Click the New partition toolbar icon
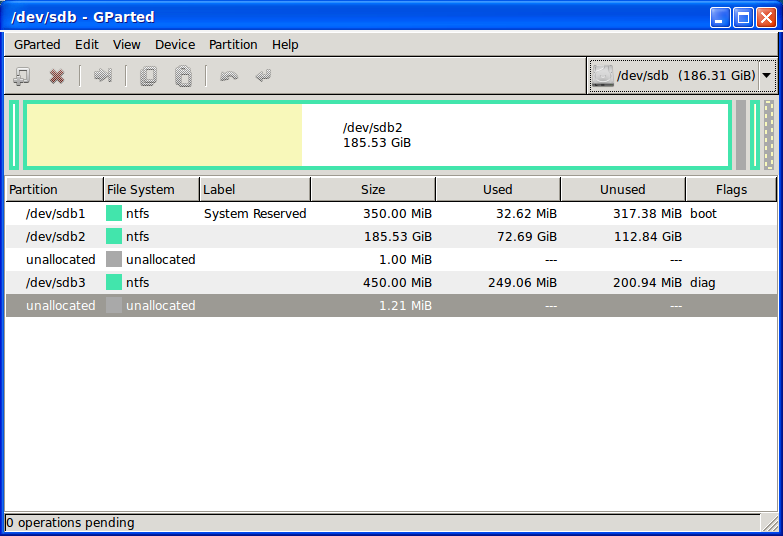The image size is (783, 536). tap(21, 76)
